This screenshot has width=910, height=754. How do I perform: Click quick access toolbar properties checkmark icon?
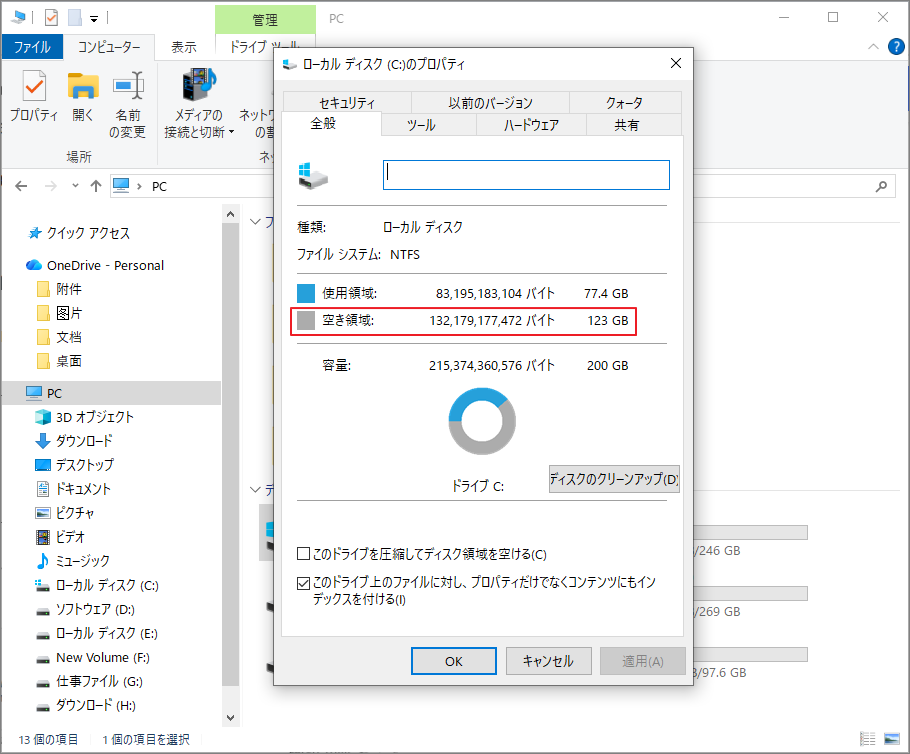(x=52, y=18)
